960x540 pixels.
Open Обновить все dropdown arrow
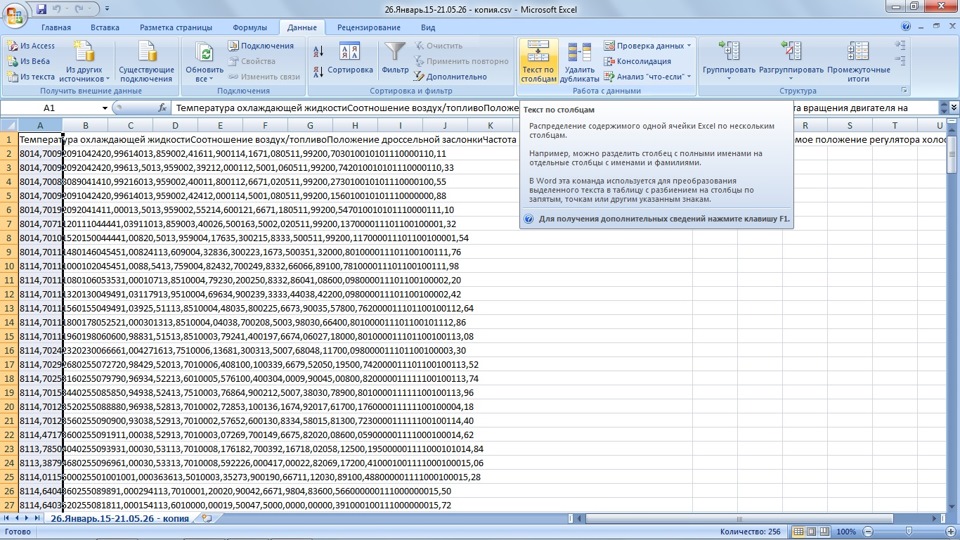pos(211,79)
